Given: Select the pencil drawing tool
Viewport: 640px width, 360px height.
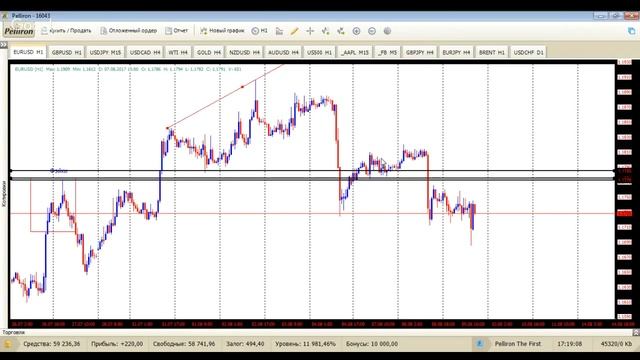Looking at the screenshot, I should click(294, 31).
